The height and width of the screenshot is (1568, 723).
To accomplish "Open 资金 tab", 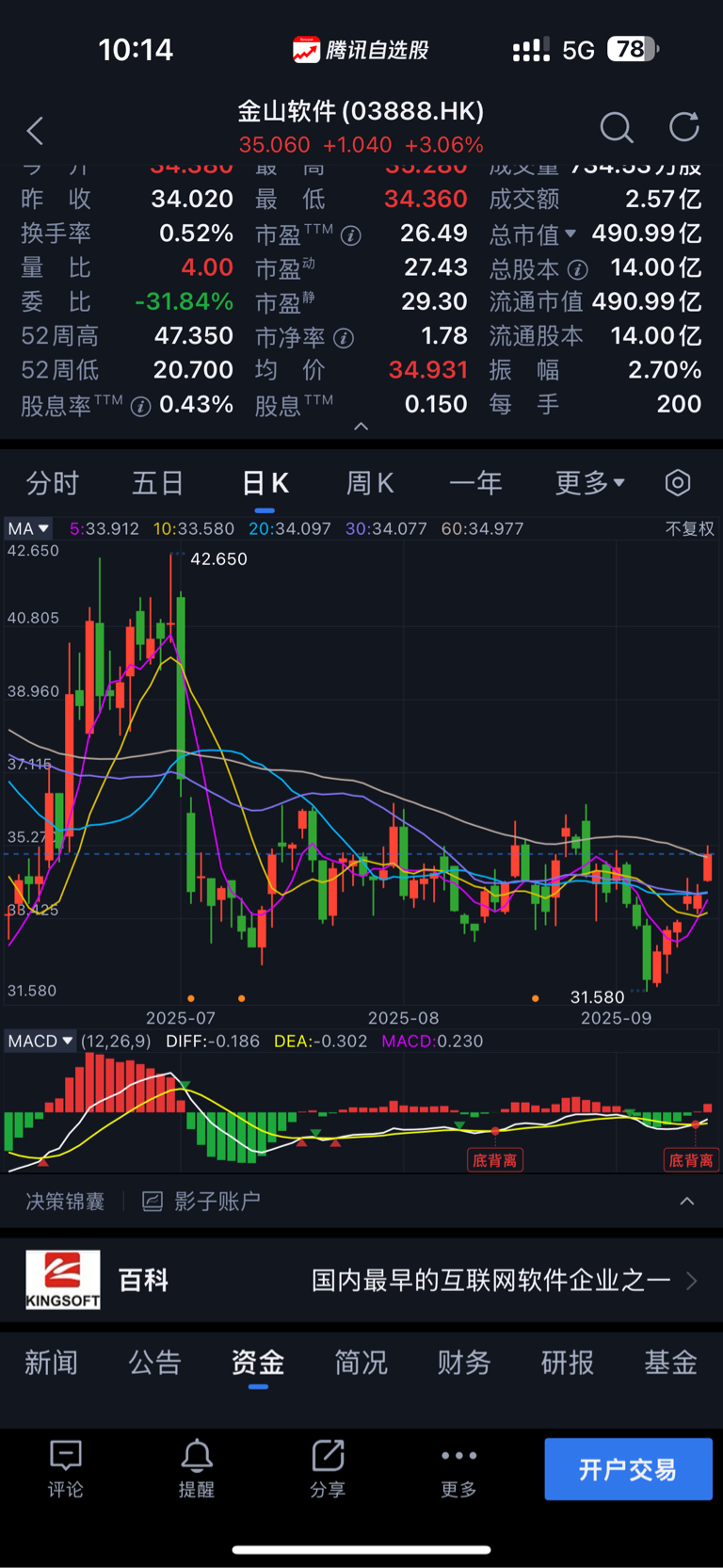I will pyautogui.click(x=258, y=1363).
